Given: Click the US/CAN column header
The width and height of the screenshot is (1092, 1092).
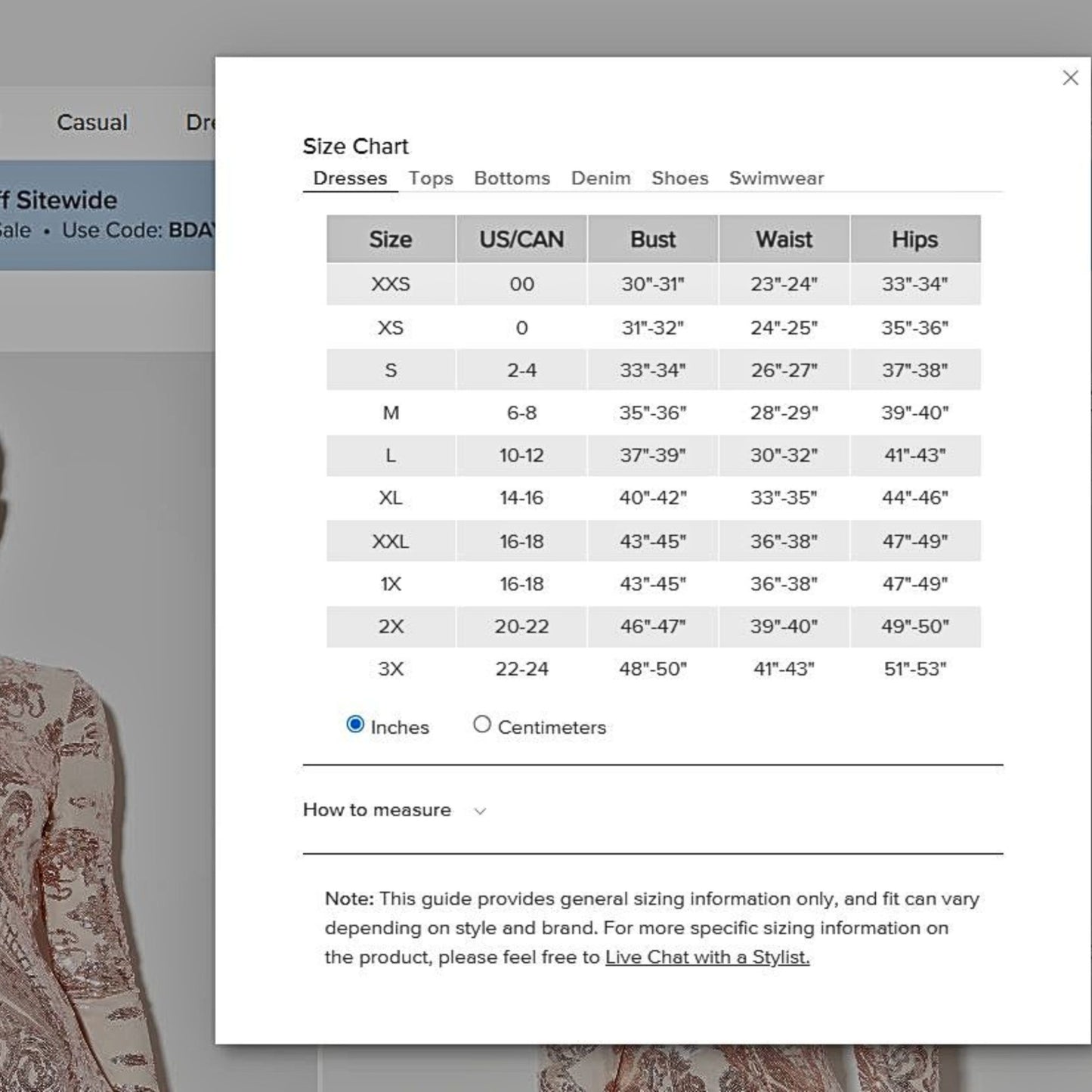Looking at the screenshot, I should point(521,240).
